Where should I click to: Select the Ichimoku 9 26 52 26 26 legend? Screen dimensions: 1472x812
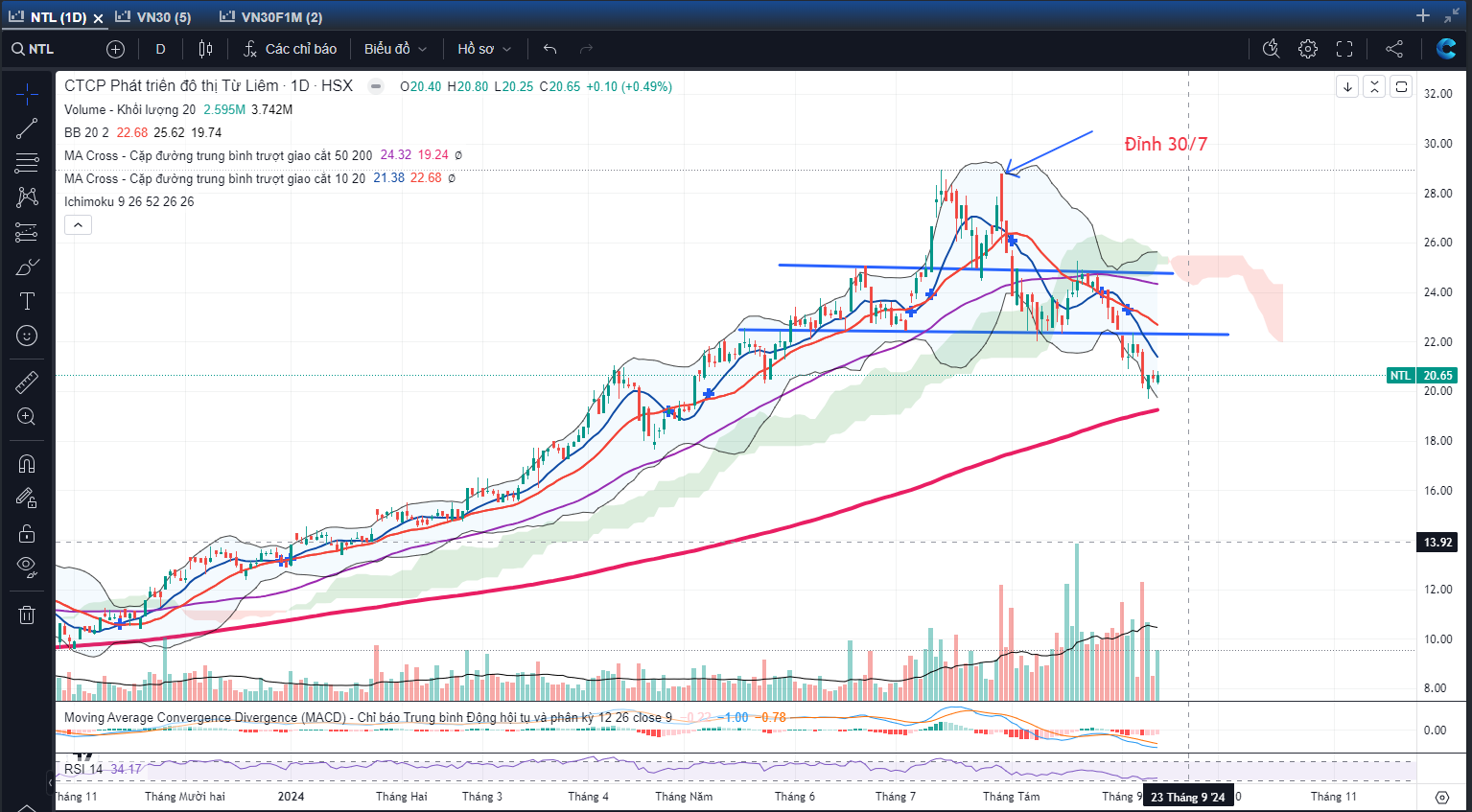pyautogui.click(x=129, y=202)
